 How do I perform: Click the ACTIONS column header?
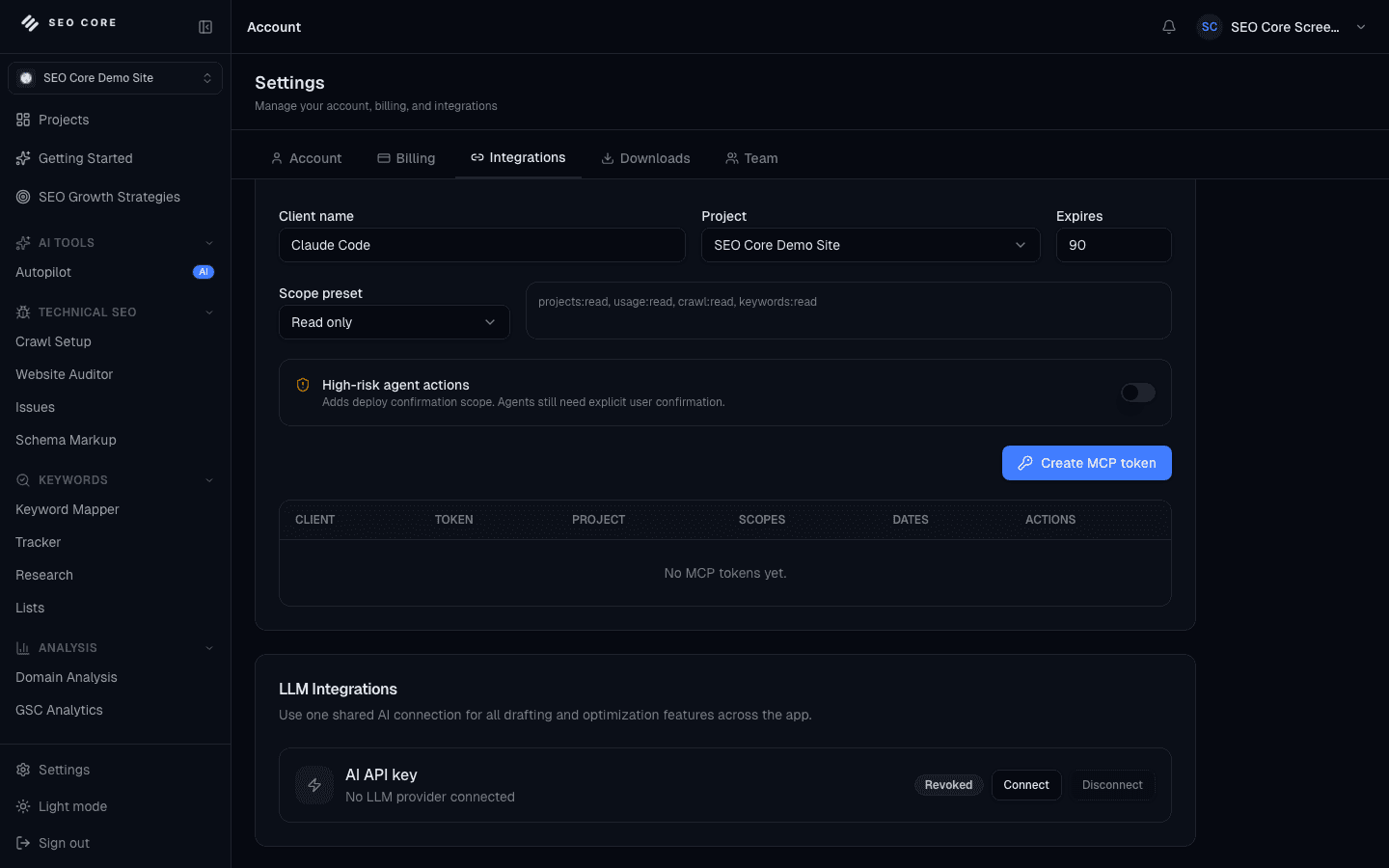pos(1050,520)
